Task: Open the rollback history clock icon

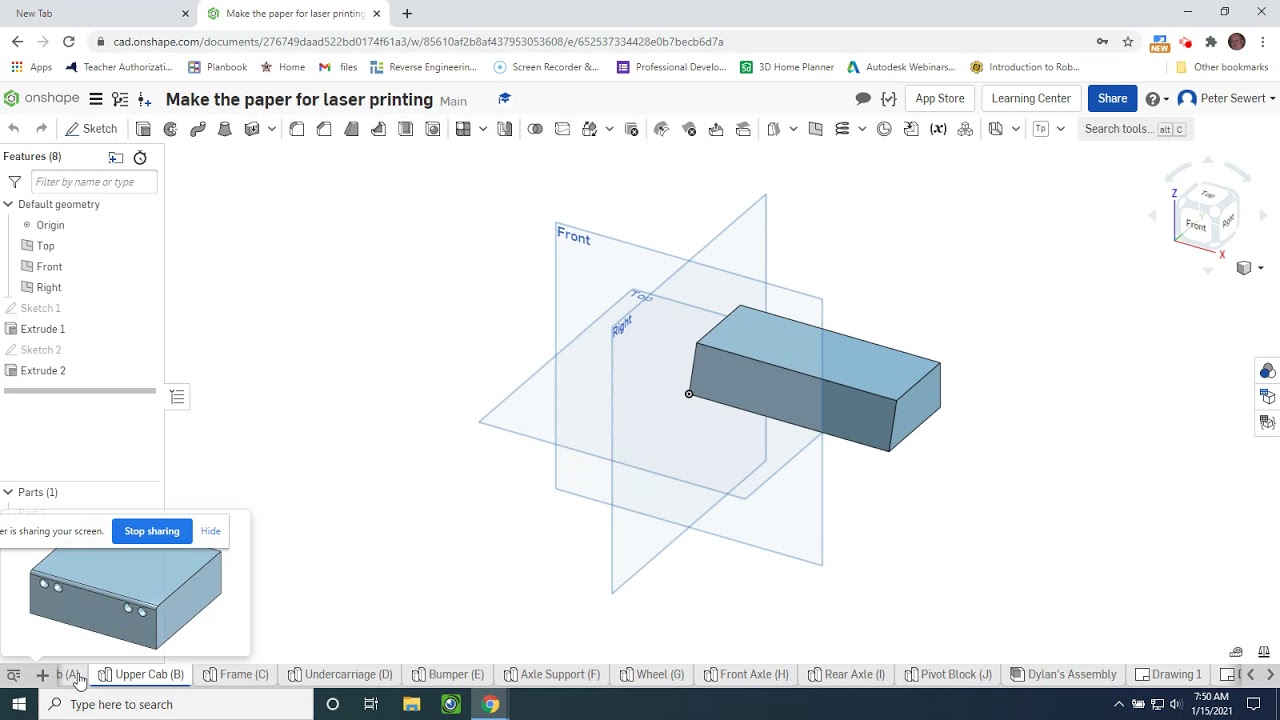Action: 140,157
